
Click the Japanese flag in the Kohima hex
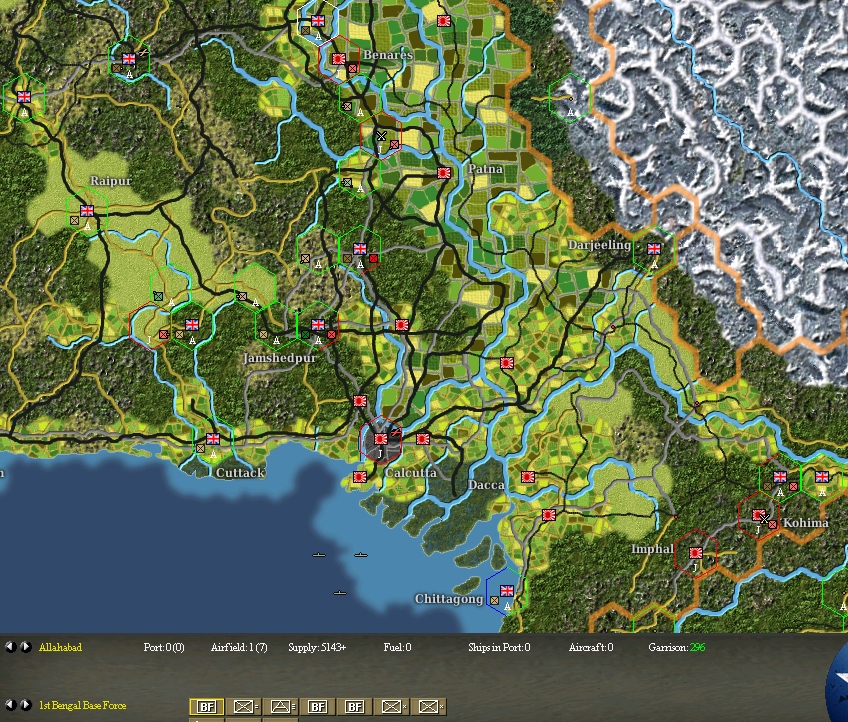tap(759, 514)
